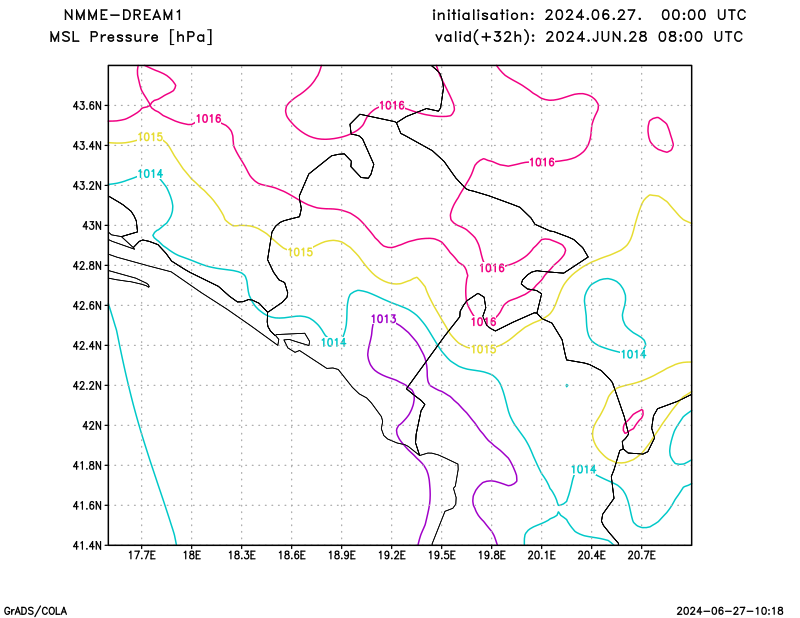This screenshot has height=618, width=800.
Task: Click the 1016 label on the 20.1E meridian
Action: (542, 162)
